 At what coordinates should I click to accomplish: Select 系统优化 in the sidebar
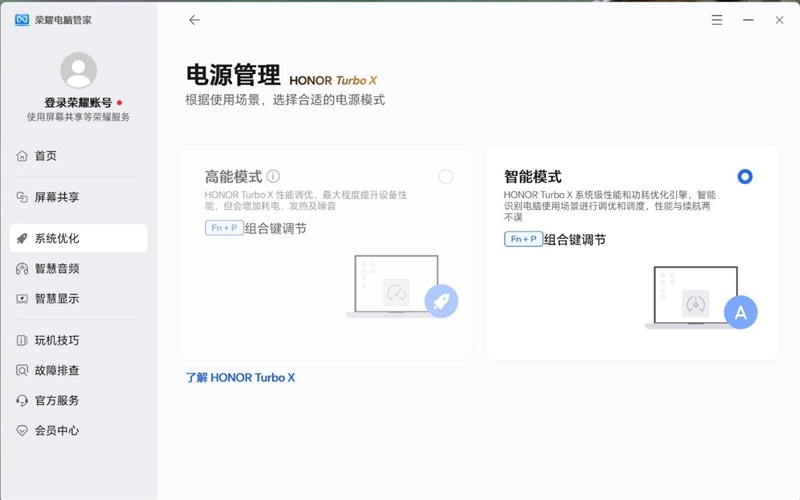[79, 238]
